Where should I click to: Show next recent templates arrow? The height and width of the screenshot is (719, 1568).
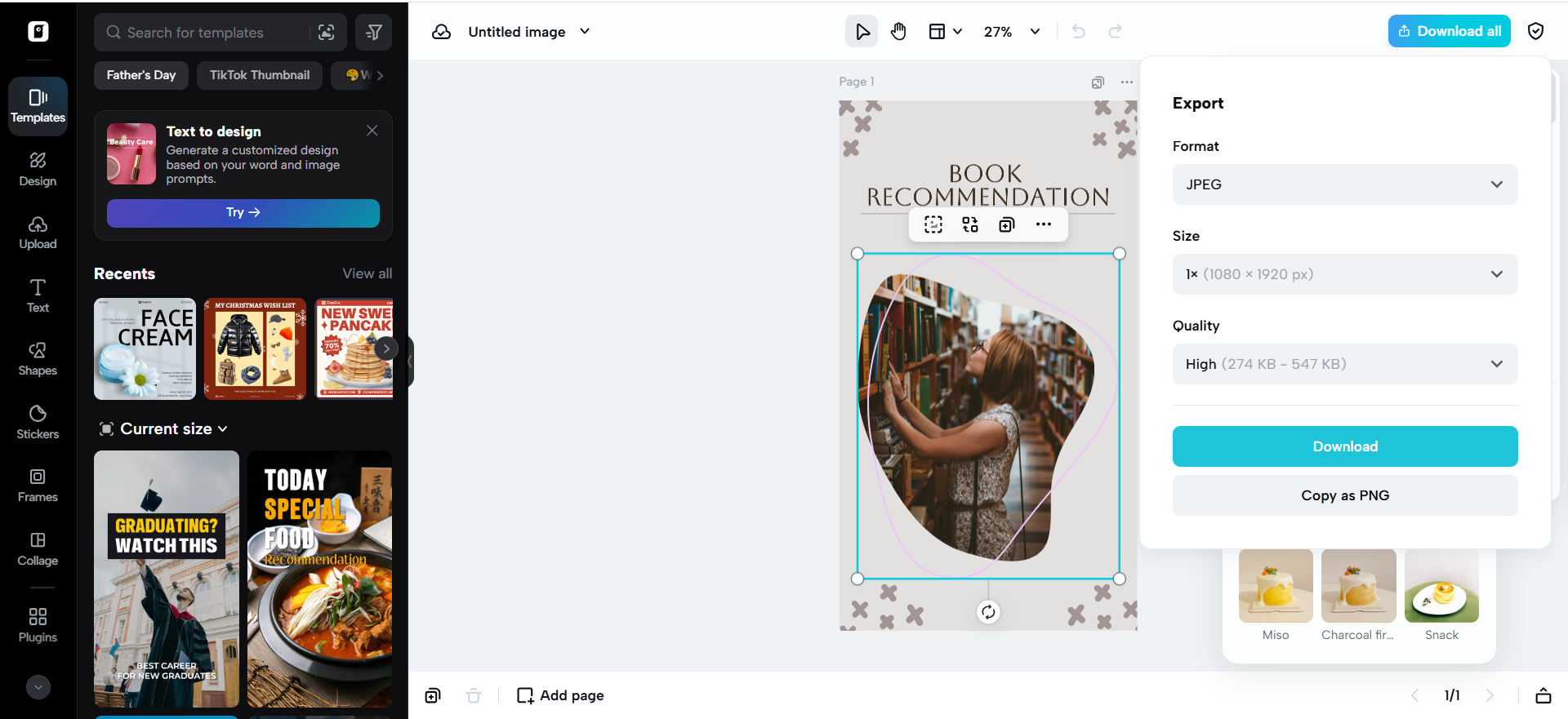(385, 348)
